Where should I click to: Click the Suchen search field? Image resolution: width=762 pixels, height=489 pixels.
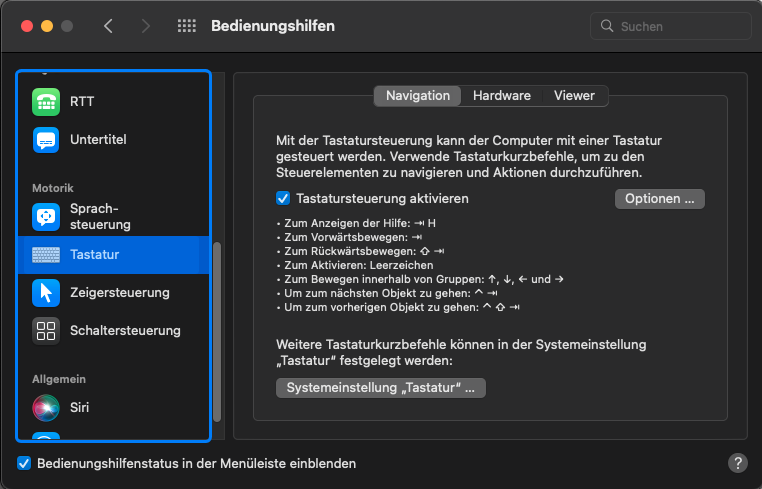click(670, 26)
